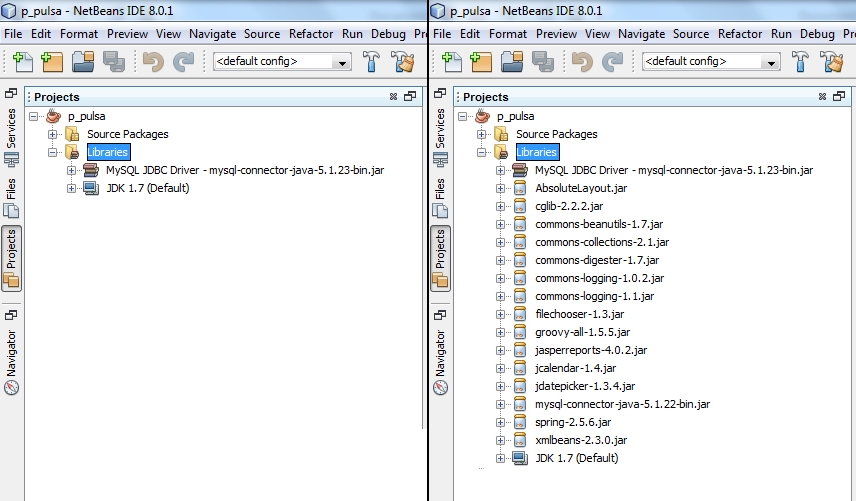Expand jasperreports-4.0.2.jar node
Screen dimensions: 856x501
point(500,350)
